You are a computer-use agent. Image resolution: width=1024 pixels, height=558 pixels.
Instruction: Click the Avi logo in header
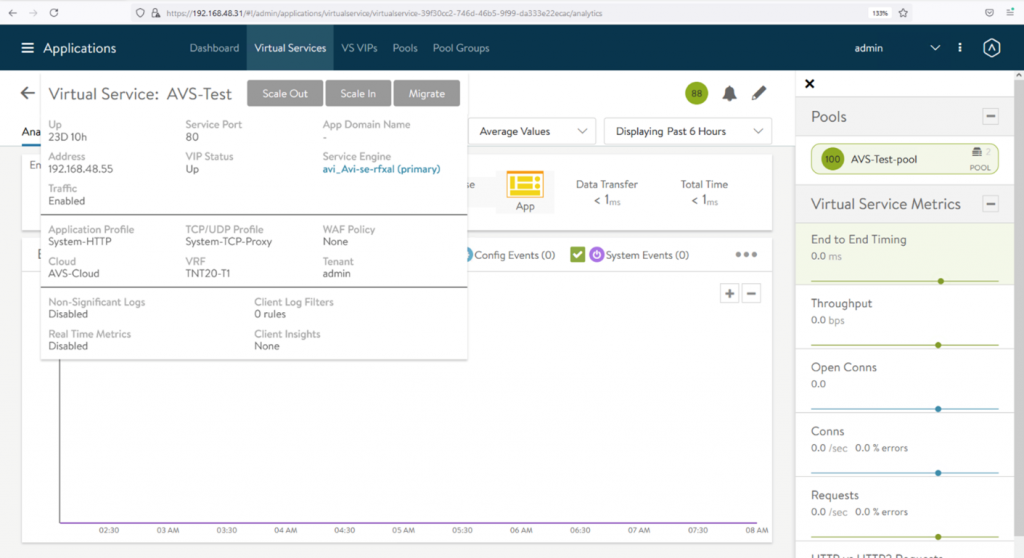(991, 48)
